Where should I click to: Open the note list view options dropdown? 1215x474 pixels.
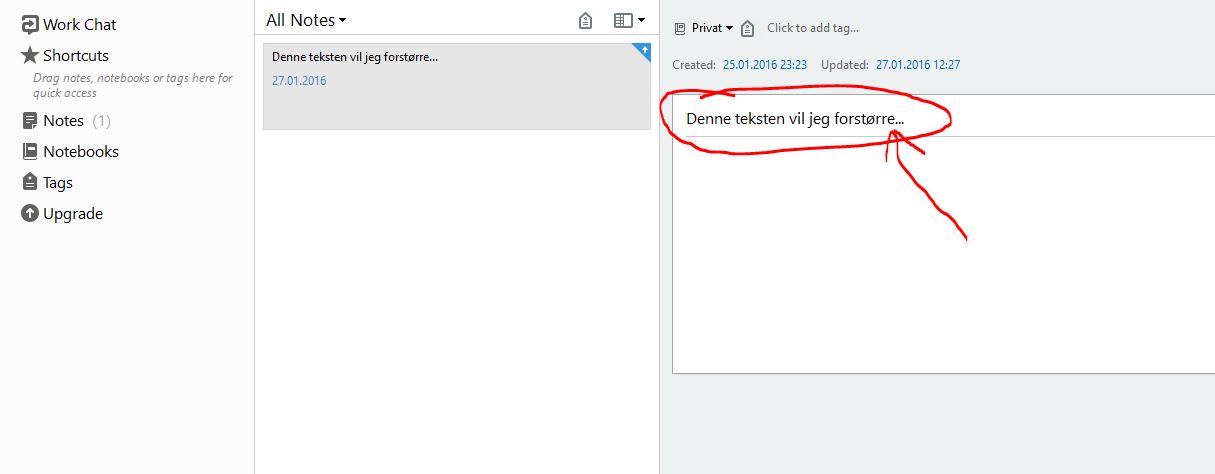pyautogui.click(x=629, y=20)
